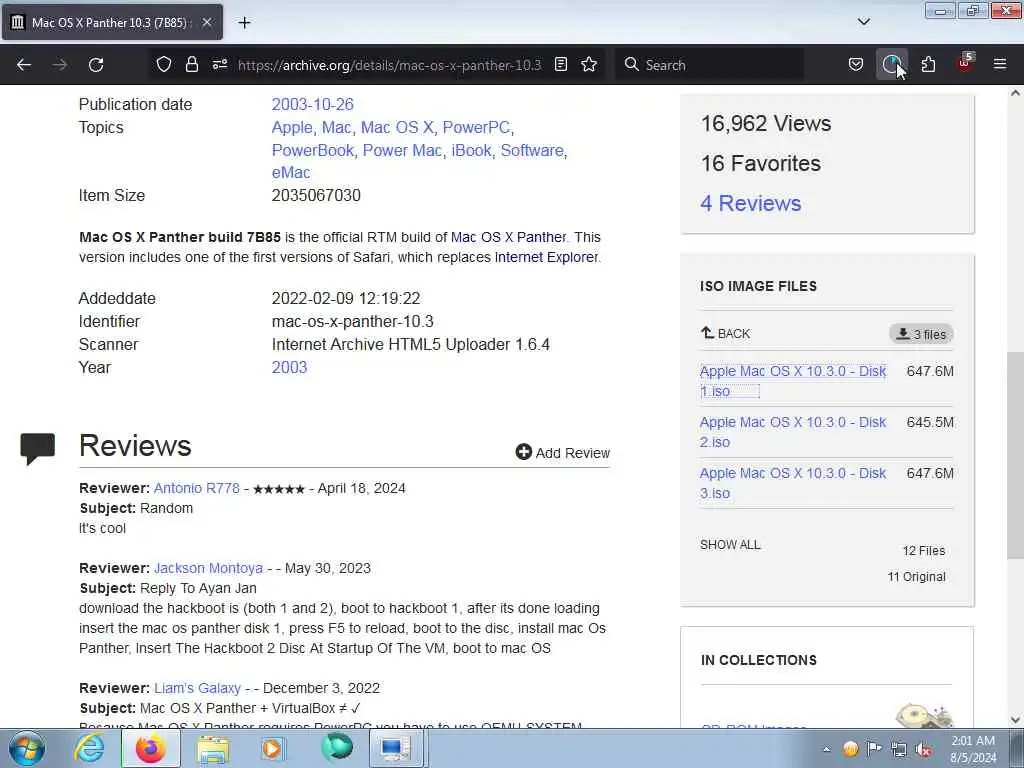This screenshot has height=768, width=1024.
Task: Open the Apple topic link
Action: pos(292,127)
